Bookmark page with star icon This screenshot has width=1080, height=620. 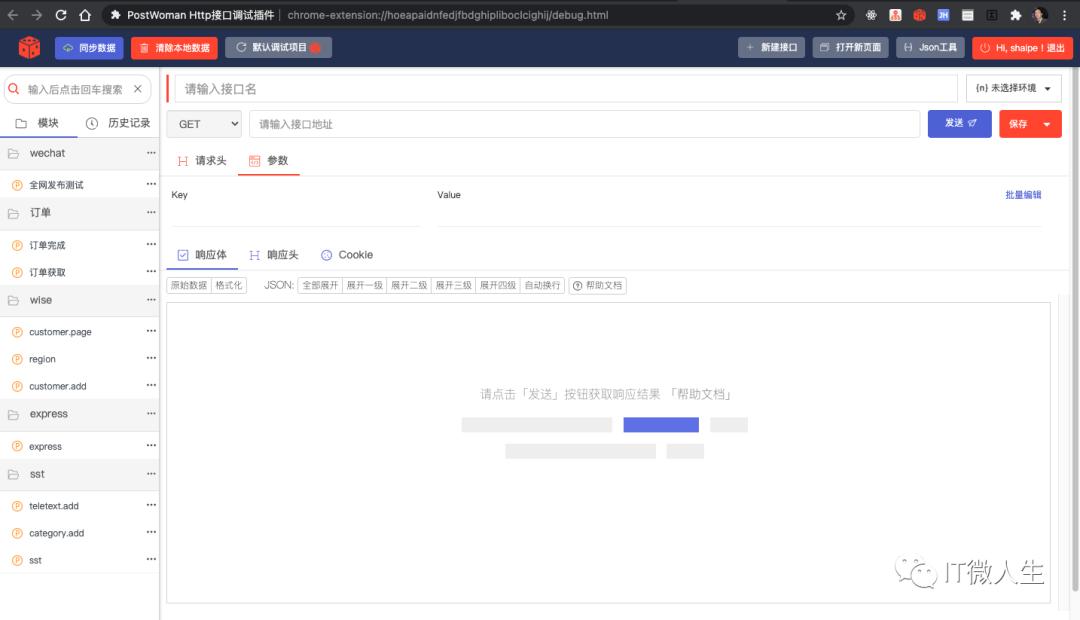(x=841, y=14)
